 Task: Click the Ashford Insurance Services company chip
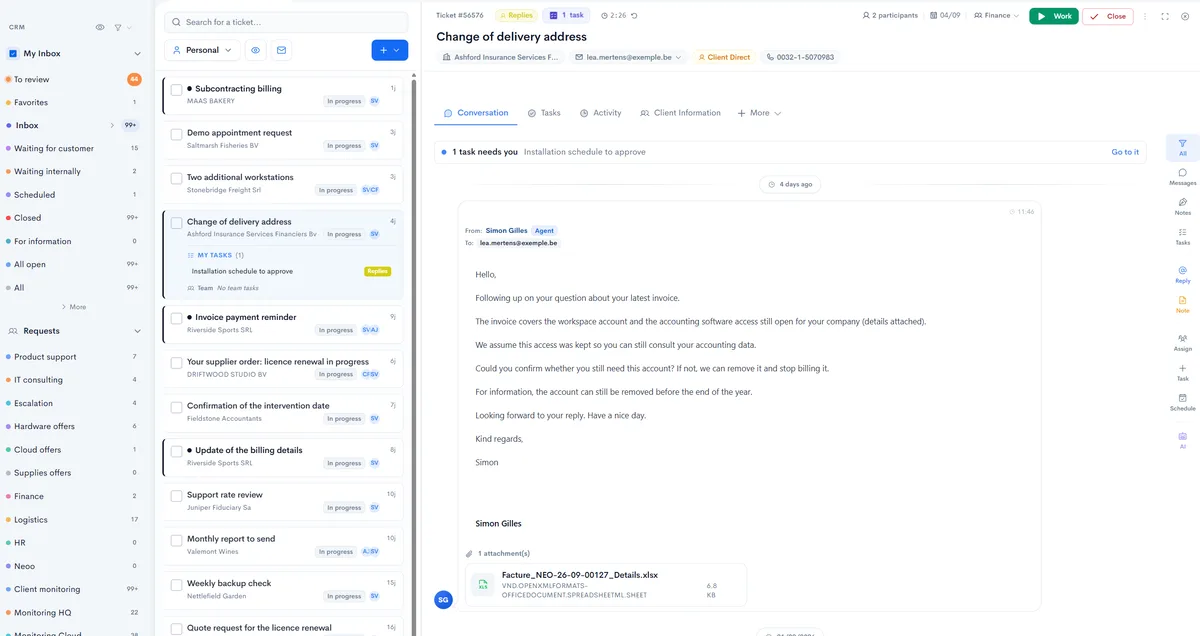click(502, 57)
